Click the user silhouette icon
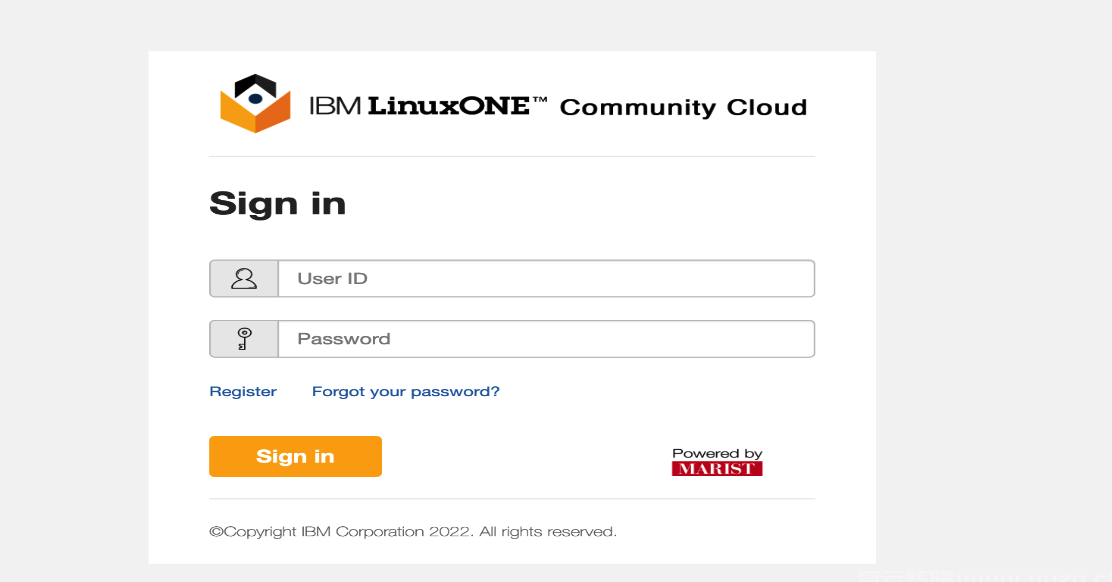Image resolution: width=1112 pixels, height=582 pixels. click(244, 279)
